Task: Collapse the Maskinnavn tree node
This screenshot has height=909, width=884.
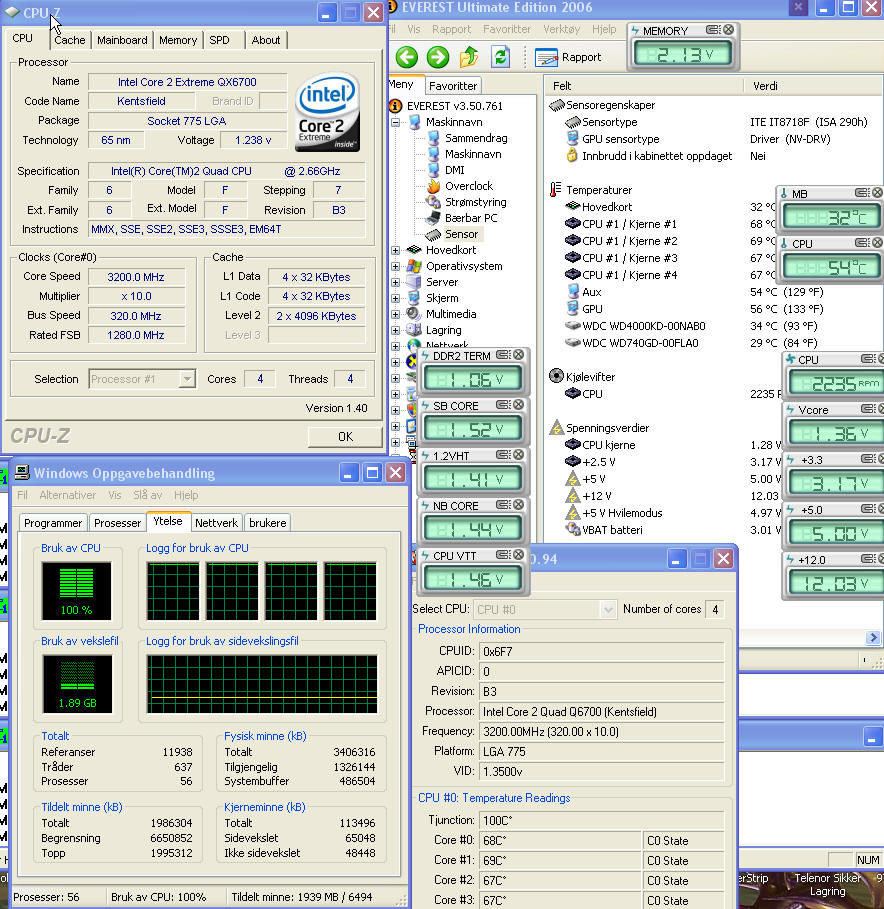Action: [395, 122]
